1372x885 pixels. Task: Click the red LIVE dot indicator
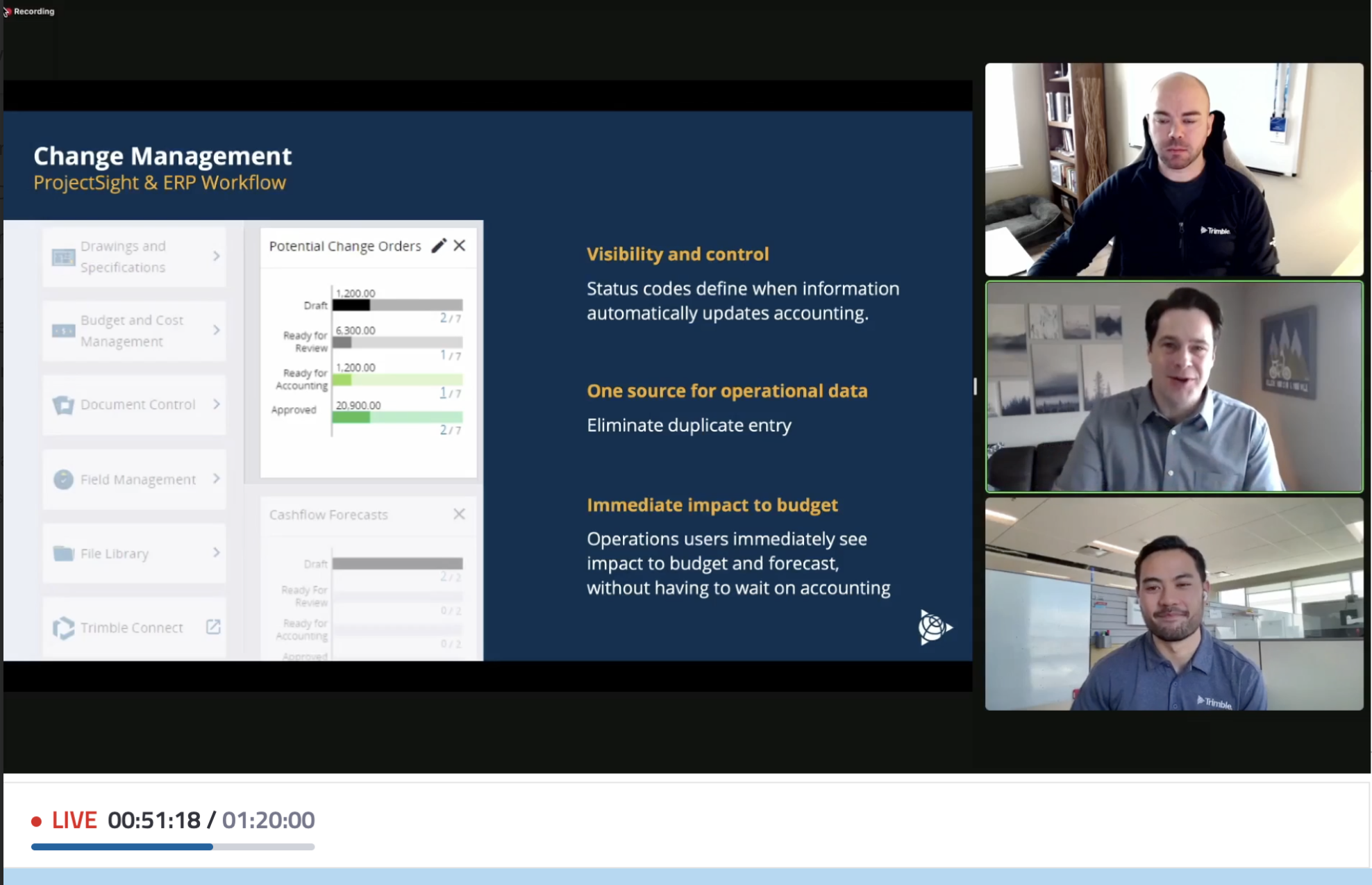coord(37,821)
